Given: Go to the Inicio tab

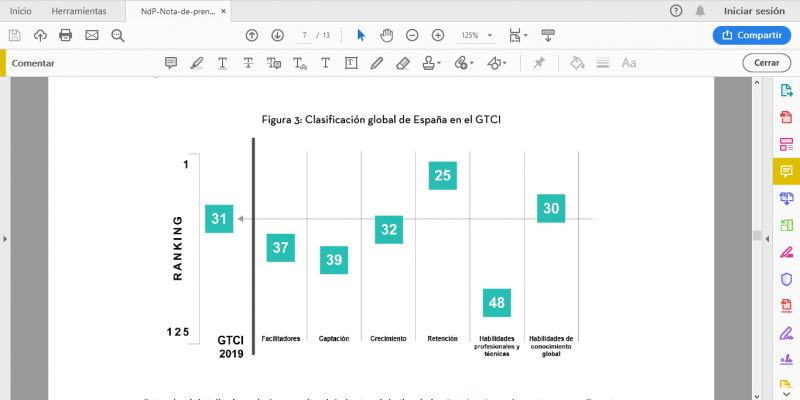Looking at the screenshot, I should click(20, 10).
